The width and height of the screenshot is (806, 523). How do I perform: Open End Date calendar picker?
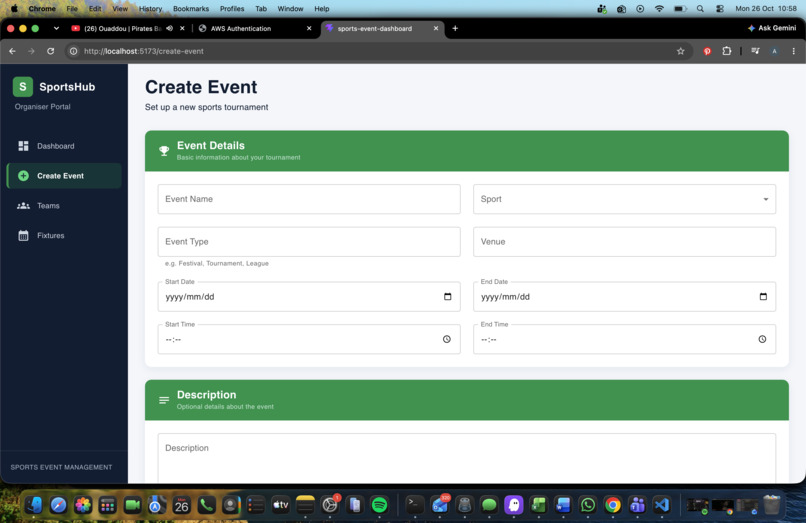(763, 297)
